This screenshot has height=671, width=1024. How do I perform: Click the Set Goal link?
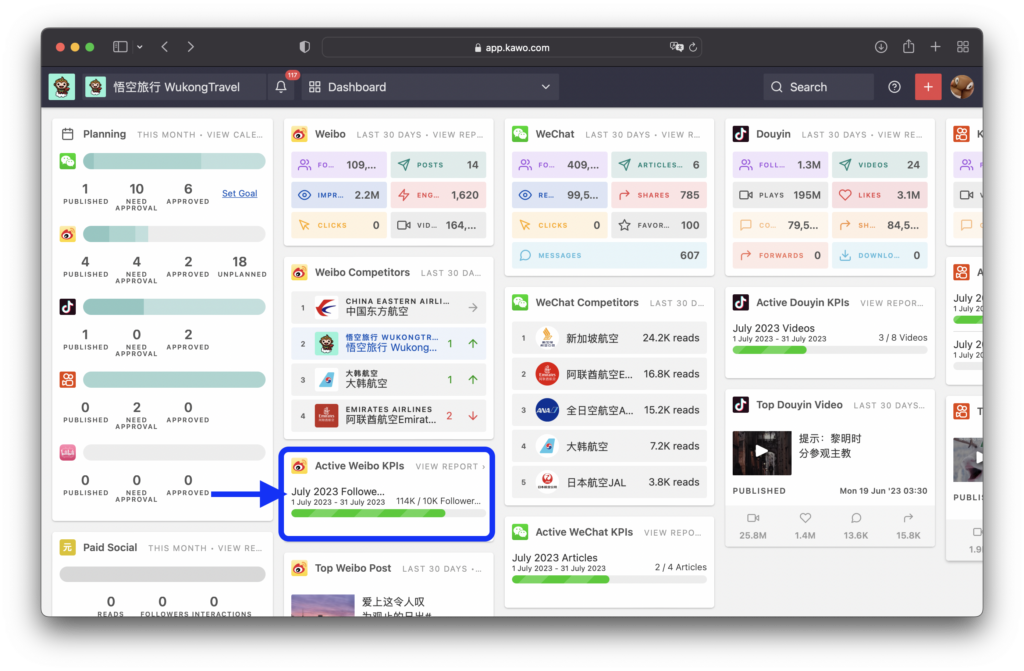click(x=240, y=193)
